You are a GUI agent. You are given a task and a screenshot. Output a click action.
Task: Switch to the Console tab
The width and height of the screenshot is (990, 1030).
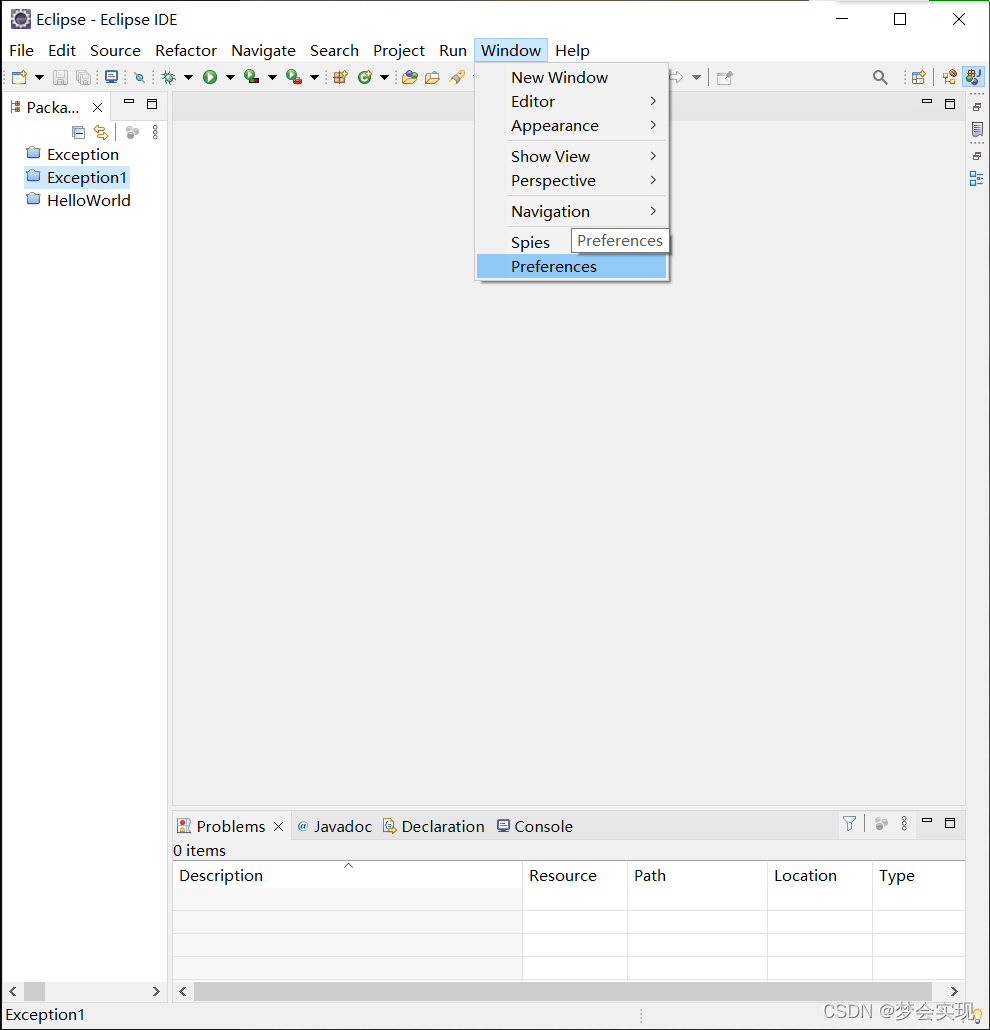[535, 826]
